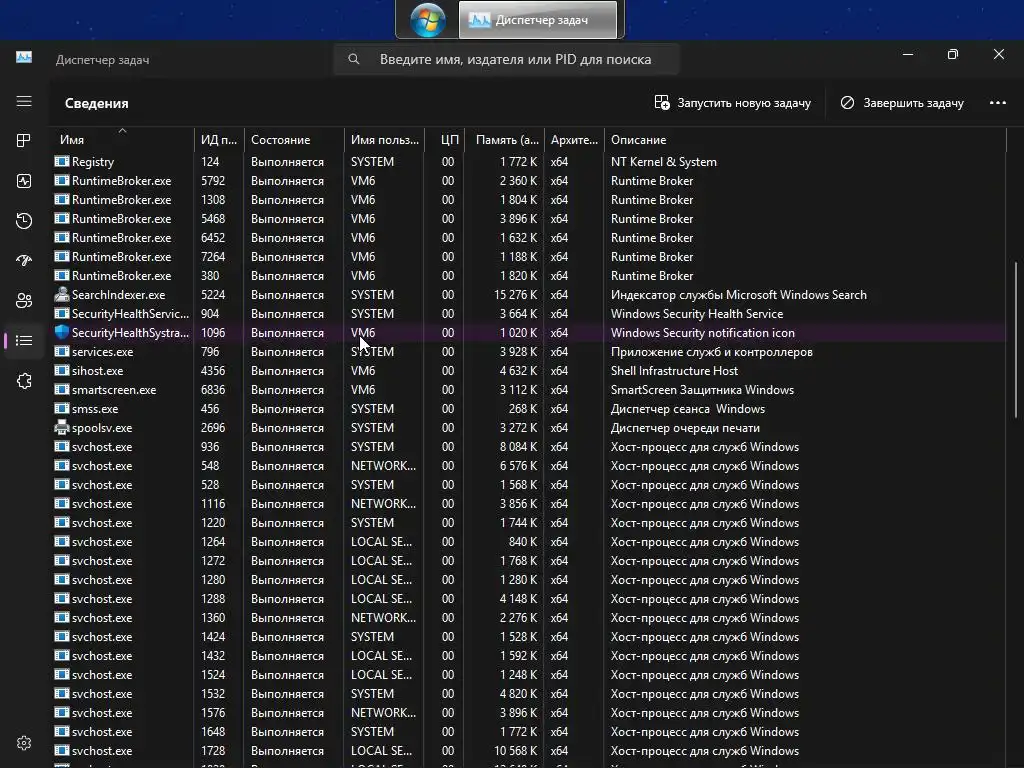Click 'Сведения' page heading
The width and height of the screenshot is (1024, 768).
(x=97, y=103)
